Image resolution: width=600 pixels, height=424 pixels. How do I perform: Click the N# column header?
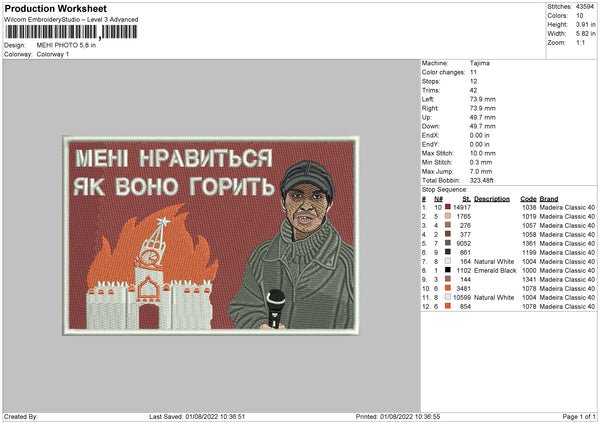point(438,199)
